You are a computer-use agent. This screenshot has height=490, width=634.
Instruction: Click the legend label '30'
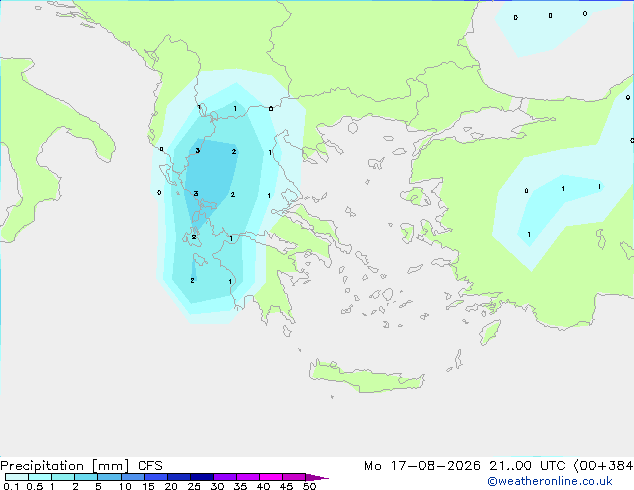click(x=217, y=486)
